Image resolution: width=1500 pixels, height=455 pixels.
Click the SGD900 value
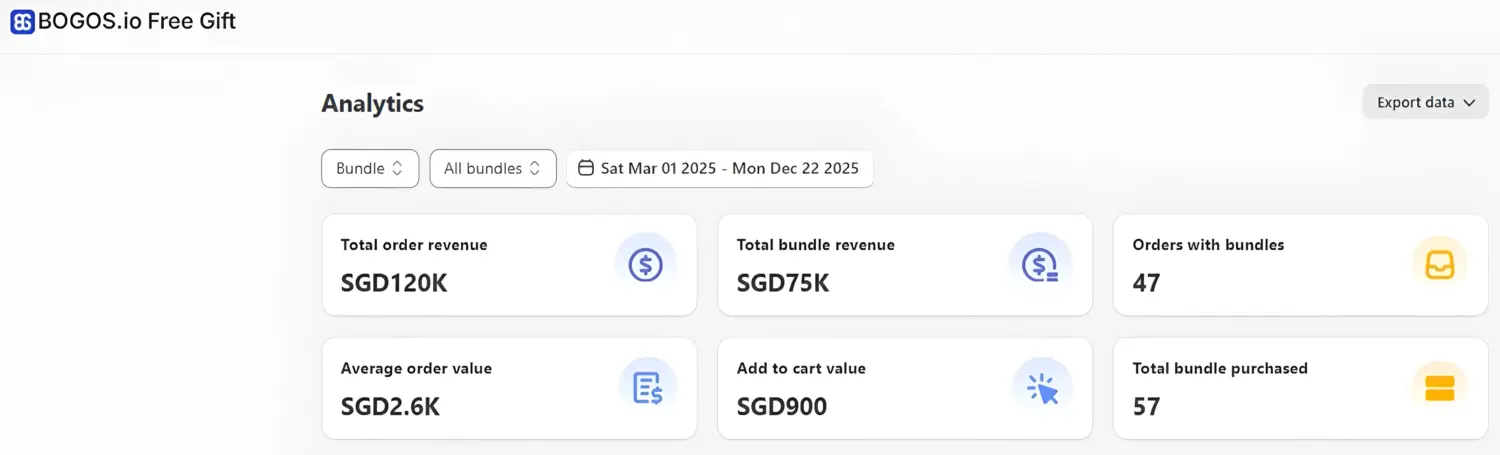[782, 407]
